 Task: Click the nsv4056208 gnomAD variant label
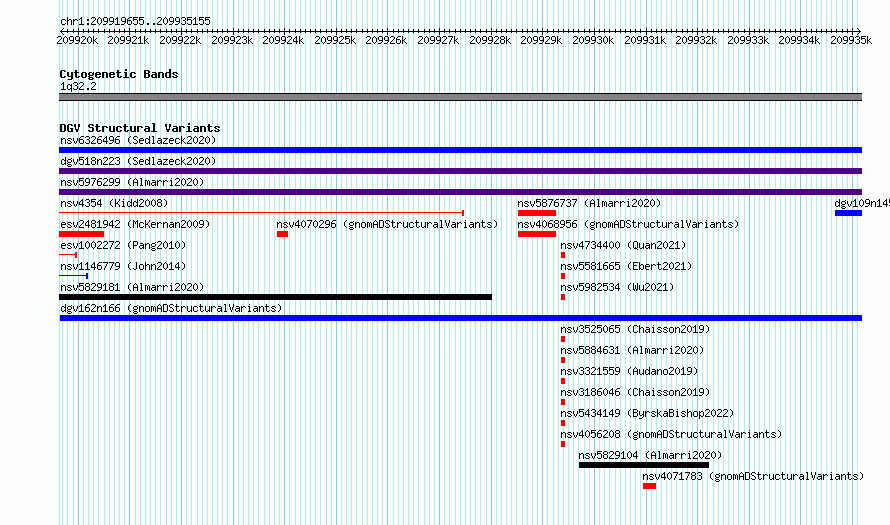pos(671,434)
